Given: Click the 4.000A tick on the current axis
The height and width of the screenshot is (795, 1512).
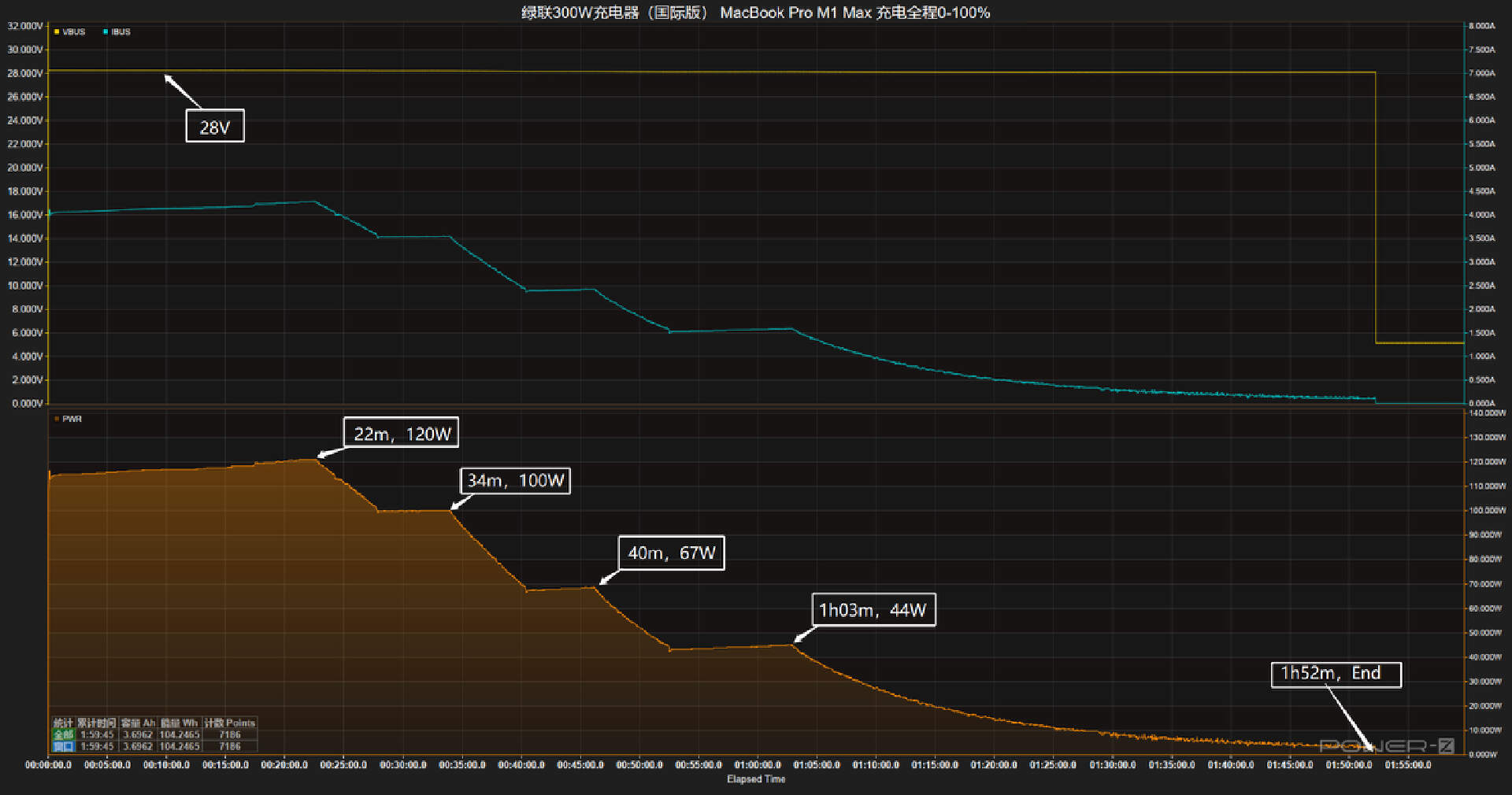Looking at the screenshot, I should pos(1481,215).
